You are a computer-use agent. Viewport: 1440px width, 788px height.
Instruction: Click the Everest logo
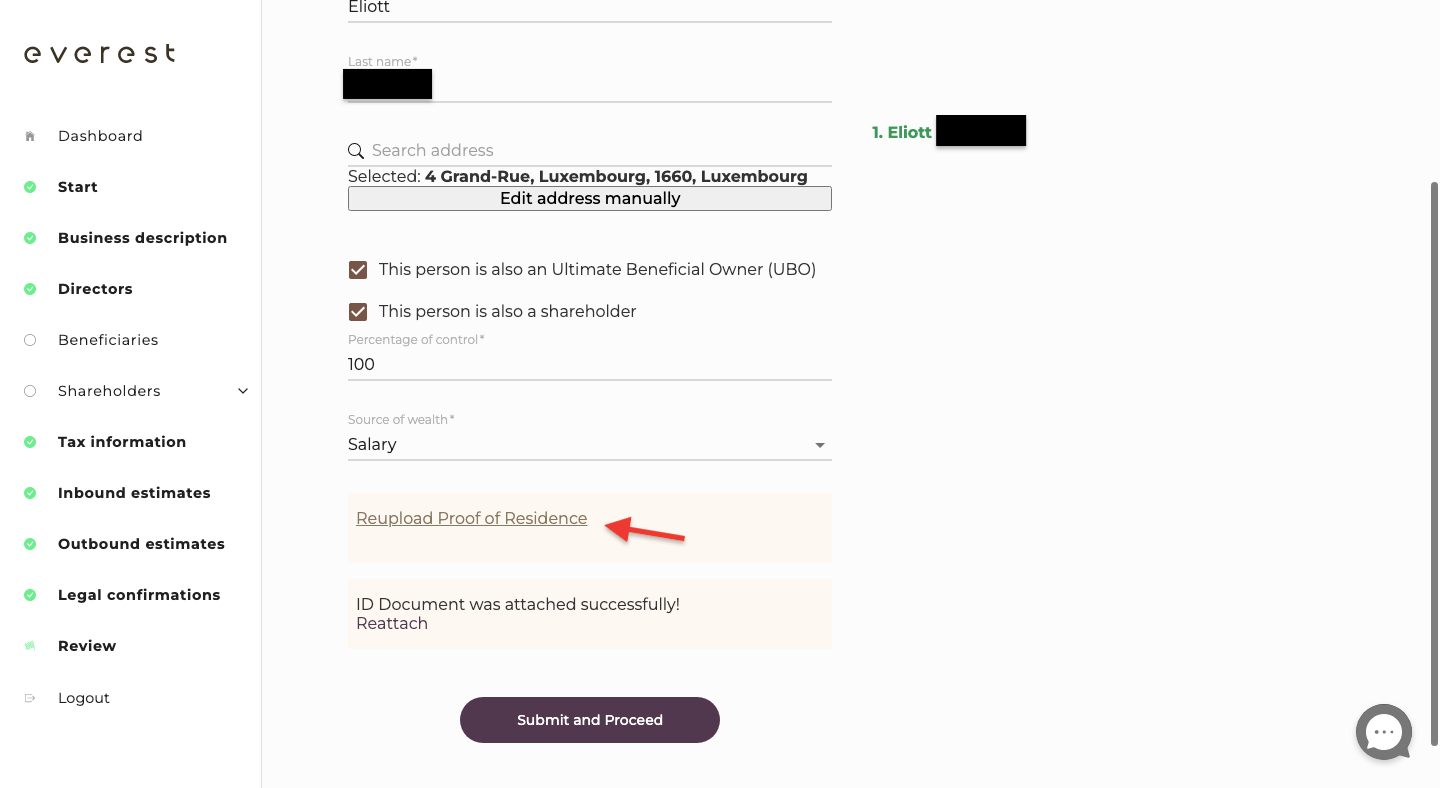pyautogui.click(x=99, y=53)
